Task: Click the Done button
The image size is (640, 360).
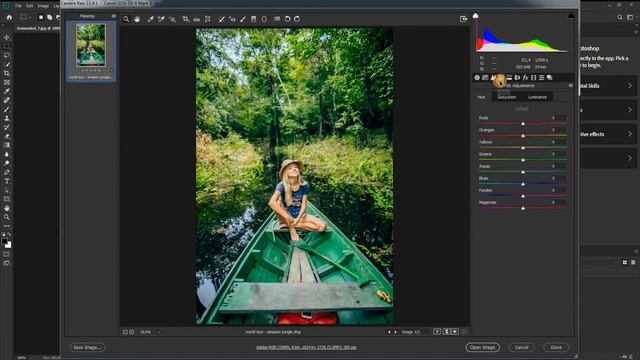Action: click(x=556, y=347)
